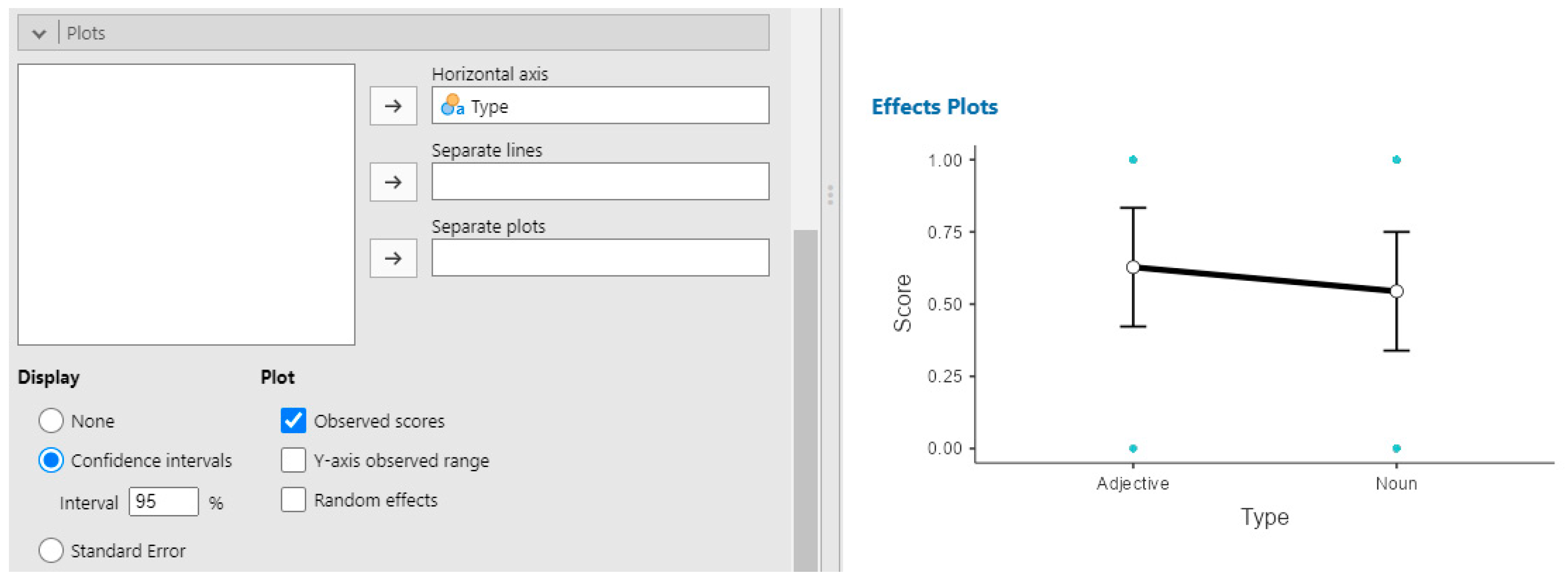Click the Separate plots drop box

coord(600,258)
